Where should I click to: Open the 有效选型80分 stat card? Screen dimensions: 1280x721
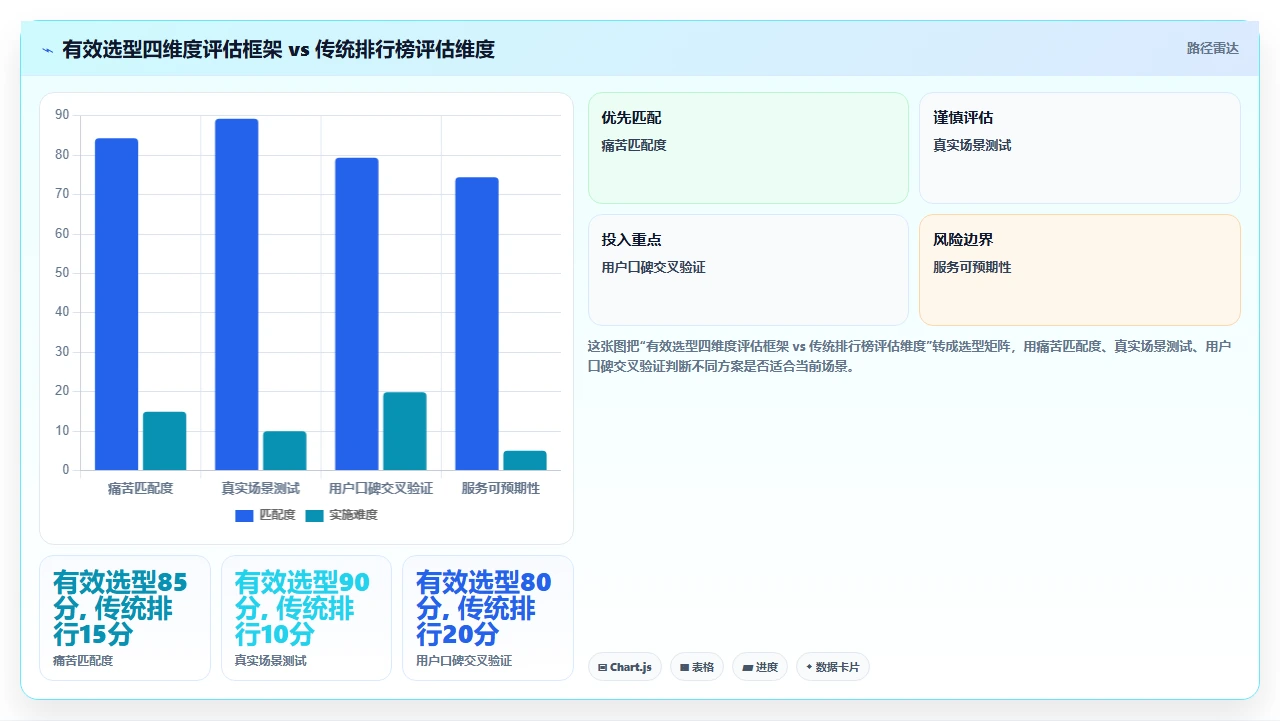tap(488, 618)
